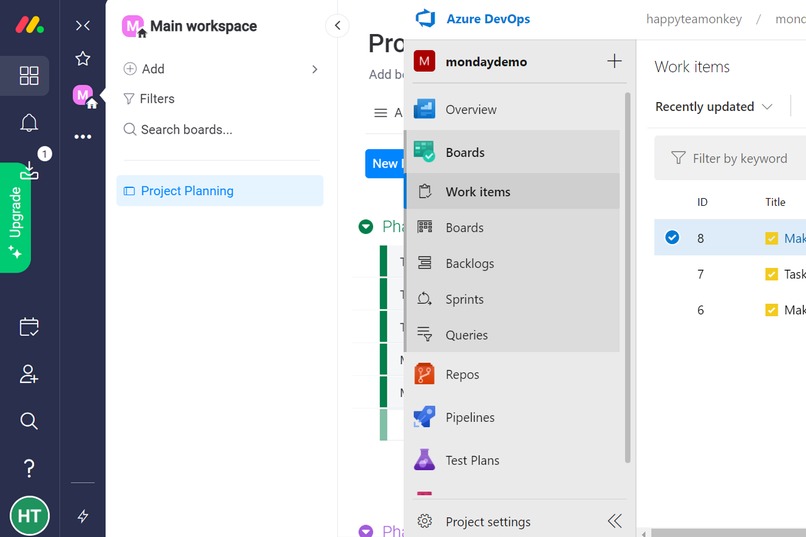Click the hamburger view menu on the board
Image resolution: width=806 pixels, height=537 pixels.
380,113
